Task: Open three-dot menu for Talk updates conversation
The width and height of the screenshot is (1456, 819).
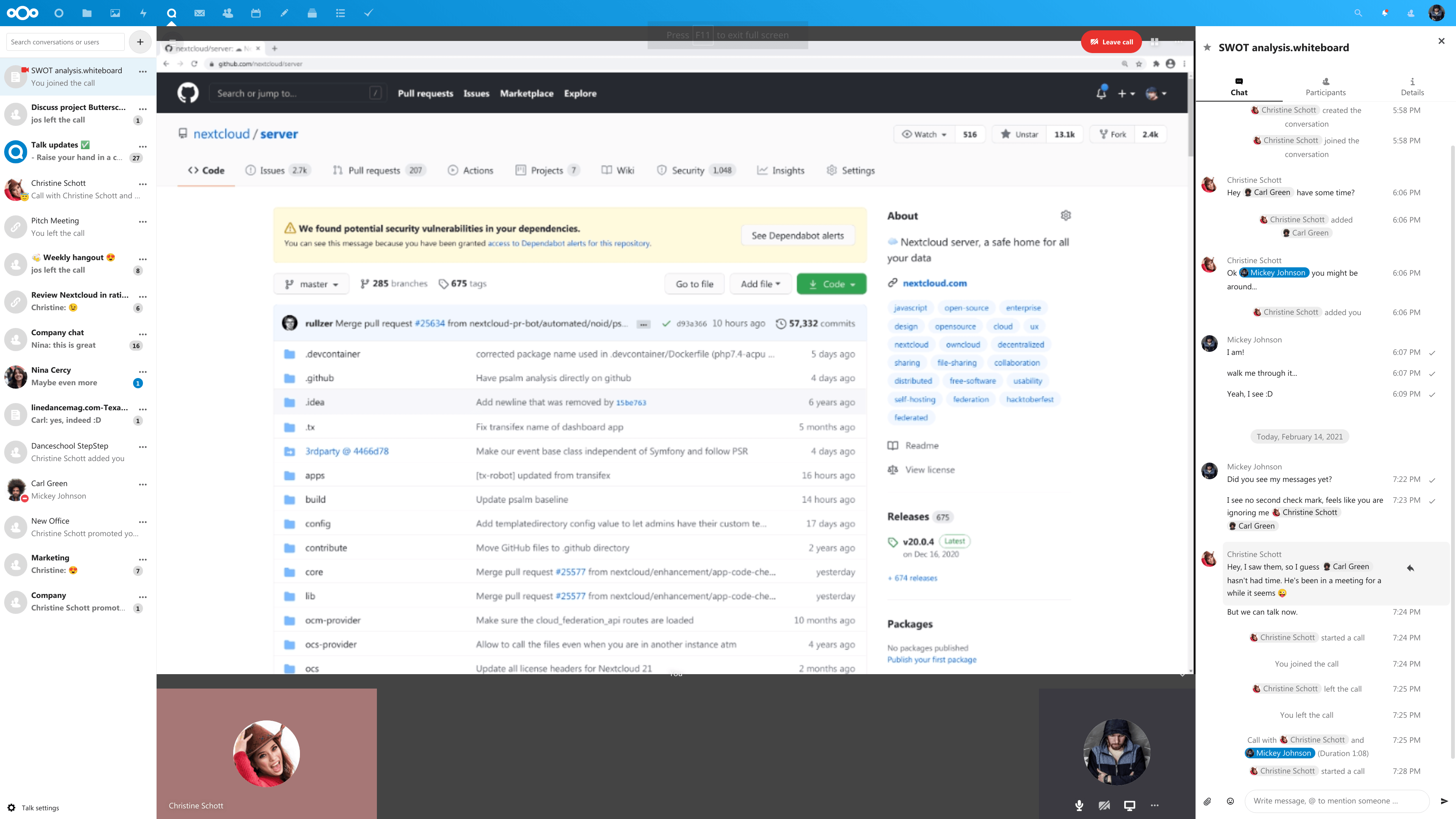Action: [143, 146]
